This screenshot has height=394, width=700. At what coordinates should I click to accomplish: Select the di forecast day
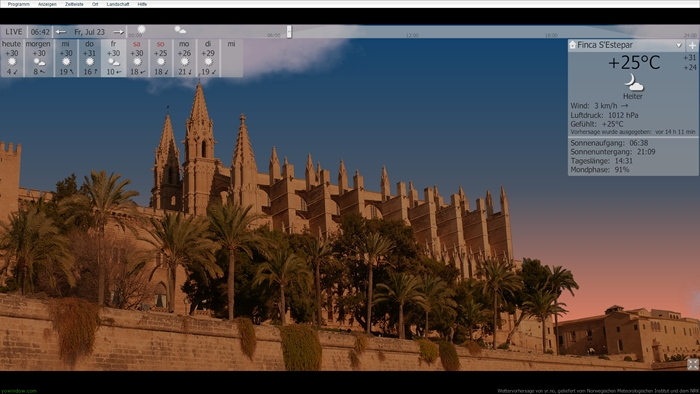[x=208, y=58]
